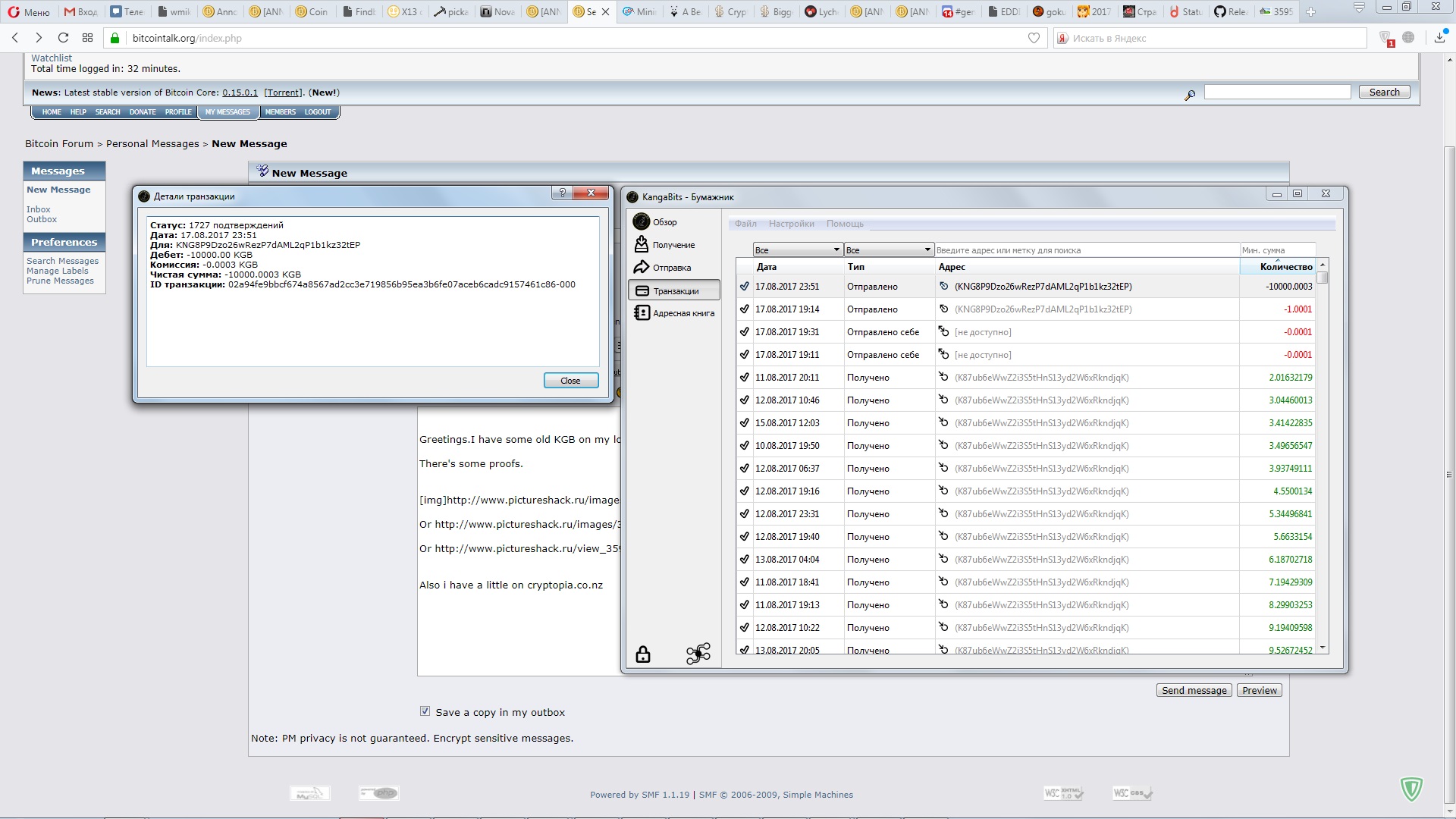Open Manage Labels link
1456x819 pixels.
[x=58, y=271]
